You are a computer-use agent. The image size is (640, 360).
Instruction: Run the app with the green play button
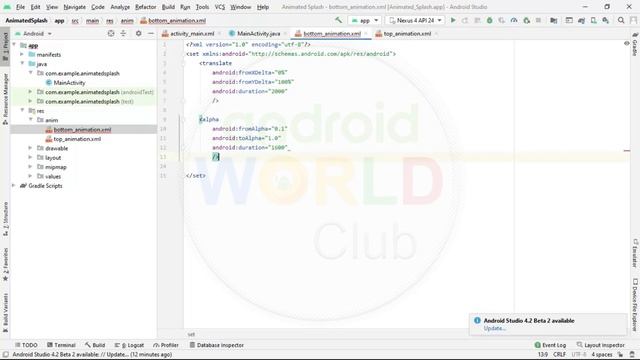[x=453, y=20]
